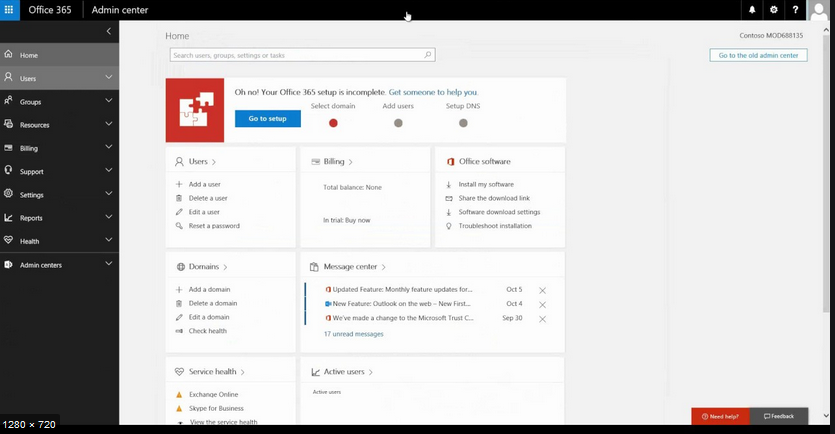This screenshot has width=835, height=434.
Task: Click the Exchange Online warning icon
Action: (179, 395)
